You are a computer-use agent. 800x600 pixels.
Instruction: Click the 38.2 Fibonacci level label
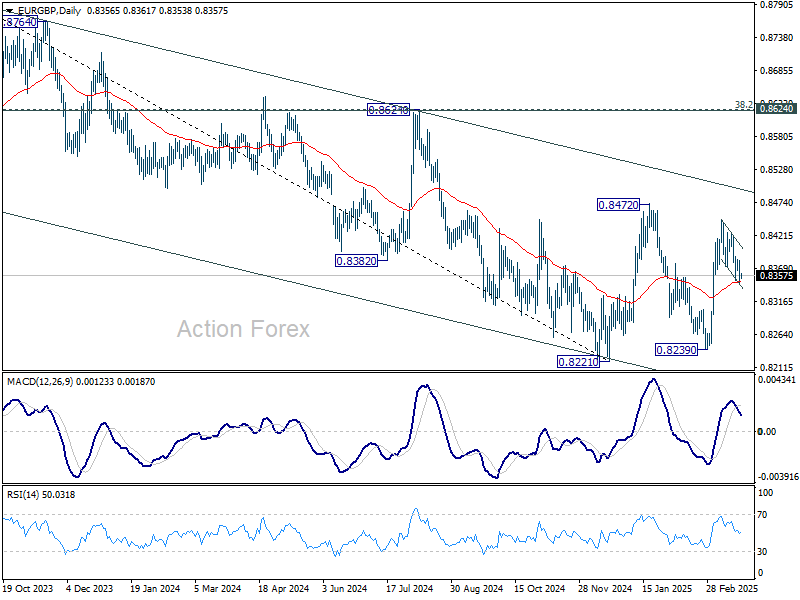pyautogui.click(x=743, y=105)
